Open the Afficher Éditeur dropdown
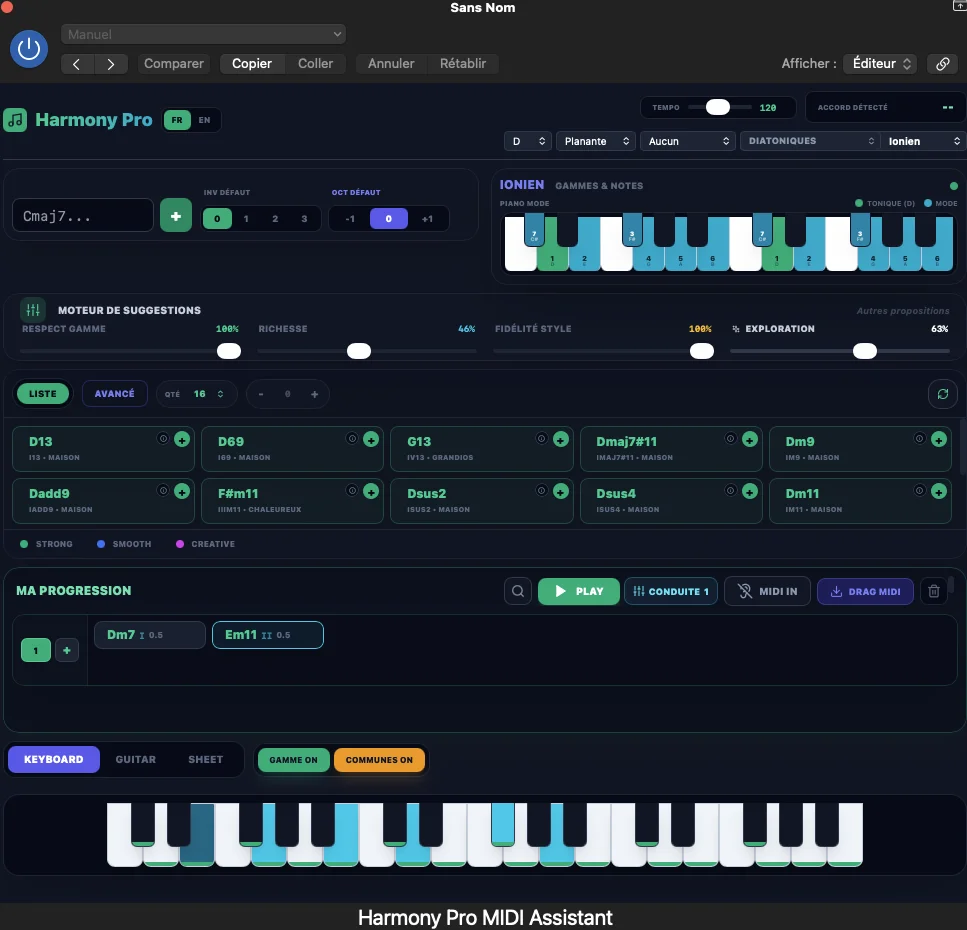 [x=880, y=64]
